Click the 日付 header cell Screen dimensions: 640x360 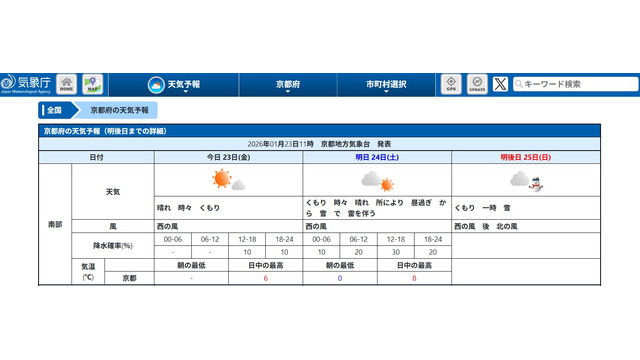[96, 157]
